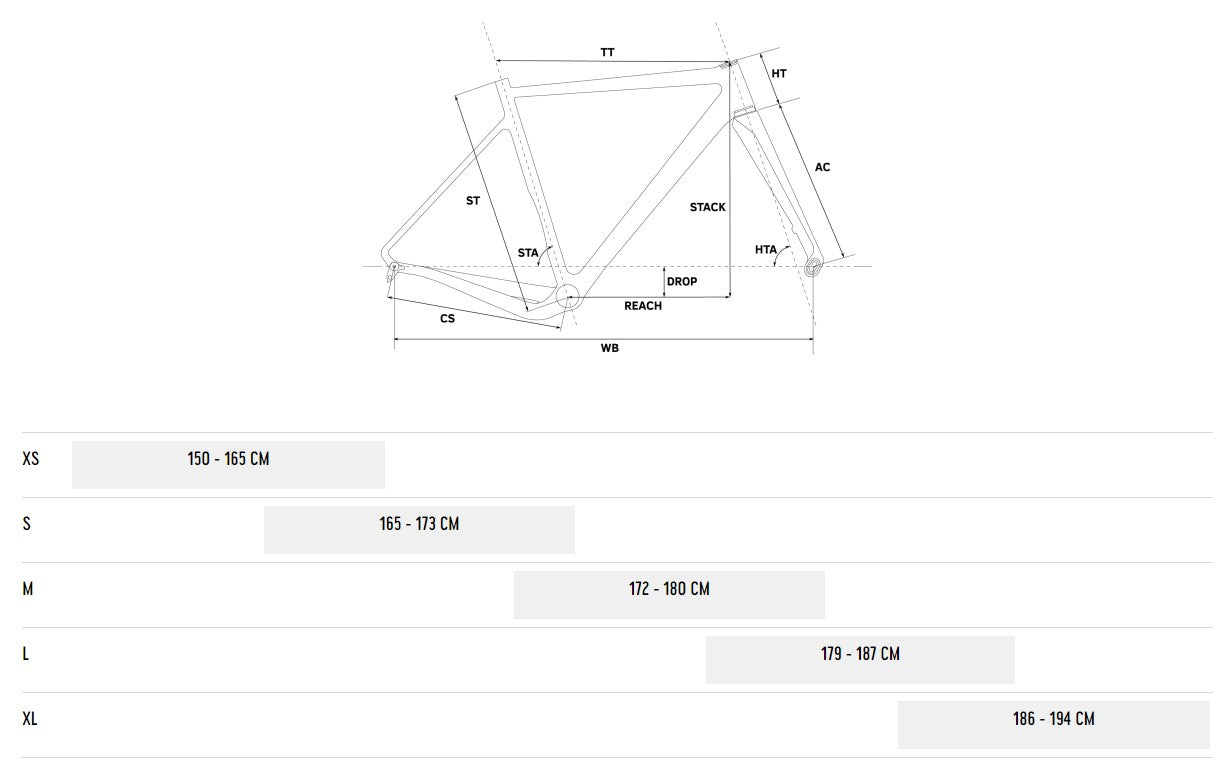
Task: Click the REACH measurement label
Action: tap(643, 306)
